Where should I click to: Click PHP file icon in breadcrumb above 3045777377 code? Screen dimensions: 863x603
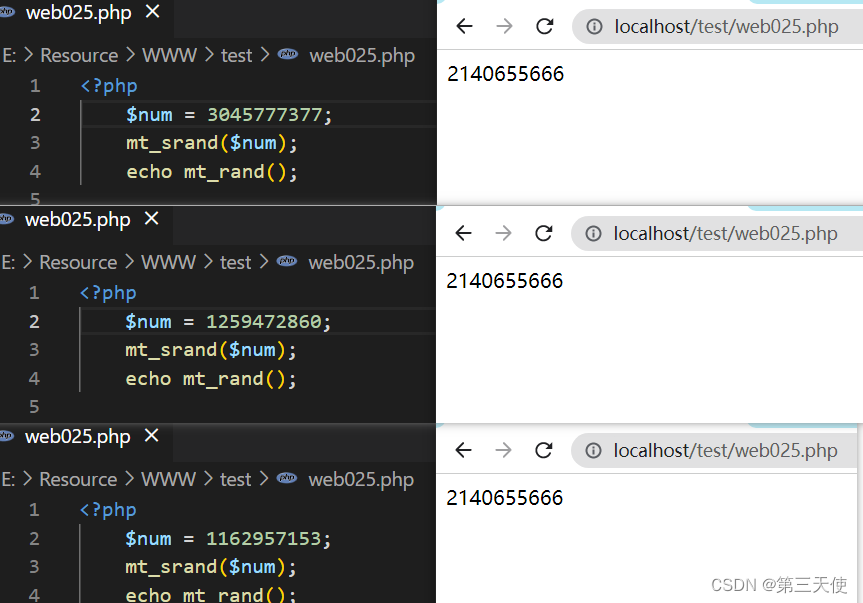288,54
